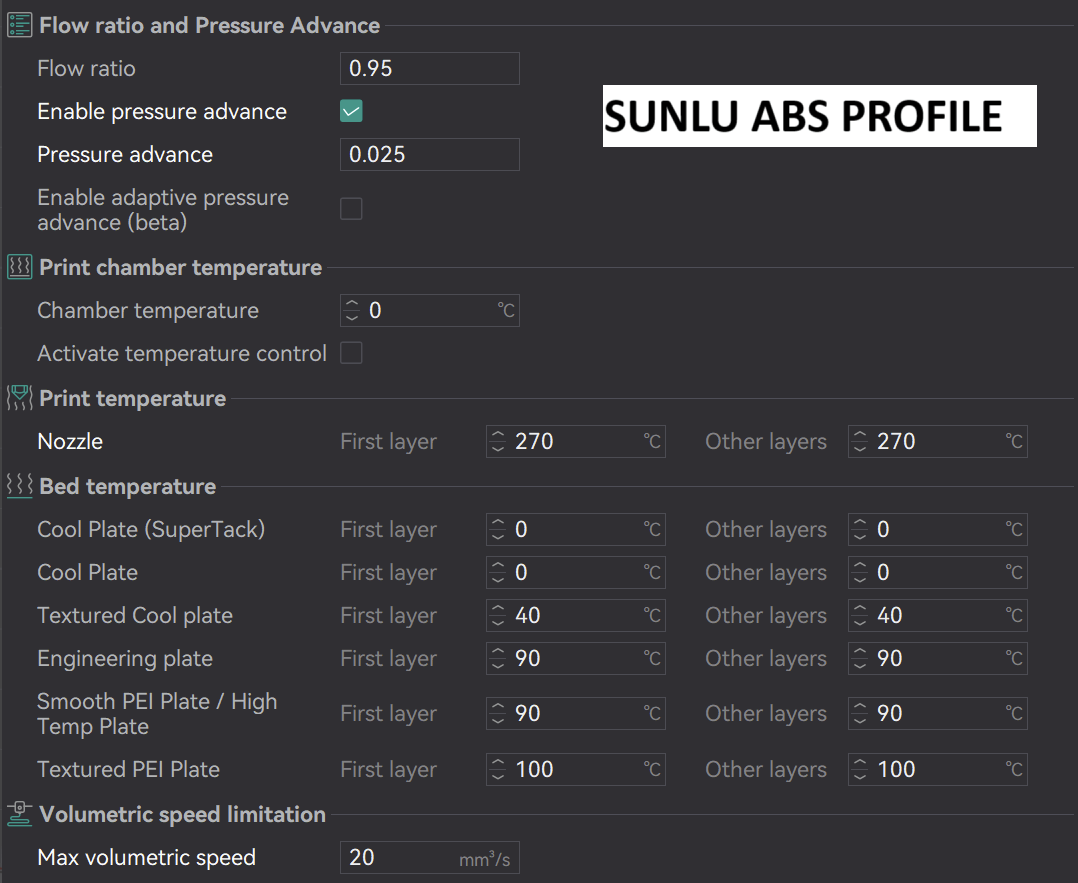Click Cool Plate (SuperTack) Other layers stepper

pos(860,530)
